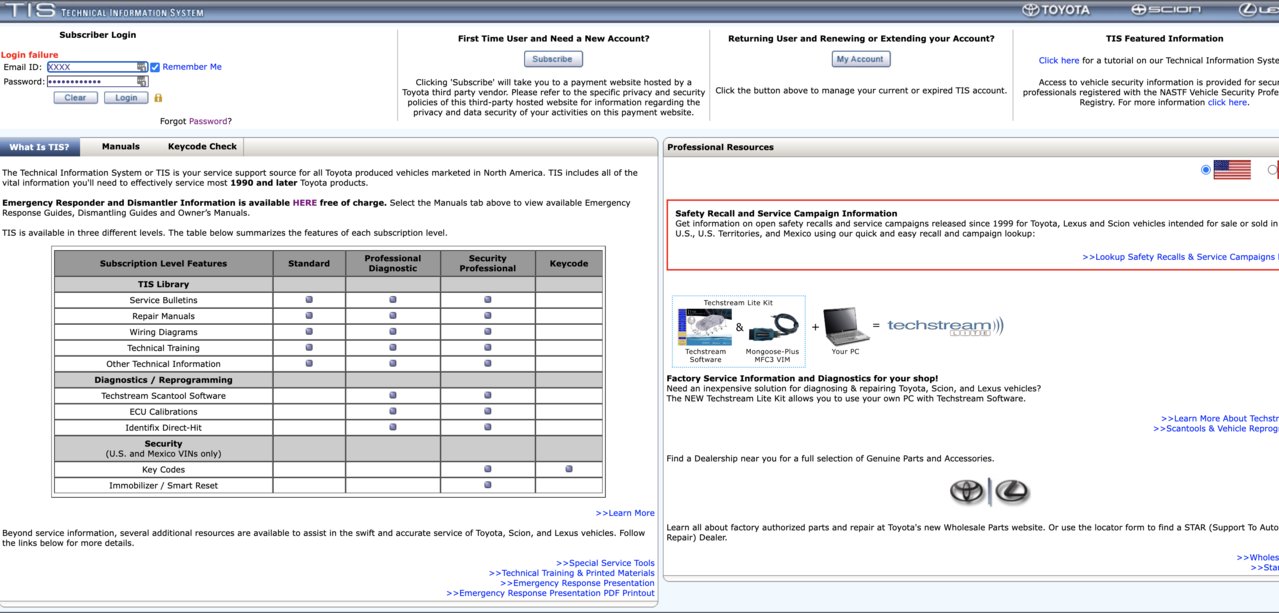This screenshot has width=1279, height=613.
Task: Click Security Professional dot in ECU Calibrations row
Action: [487, 412]
